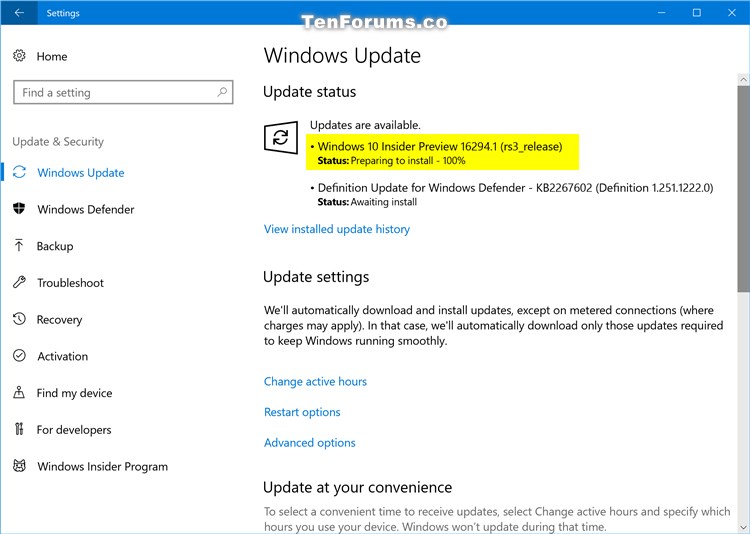Viewport: 750px width, 534px height.
Task: Click the scrollbar down arrow
Action: point(743,526)
